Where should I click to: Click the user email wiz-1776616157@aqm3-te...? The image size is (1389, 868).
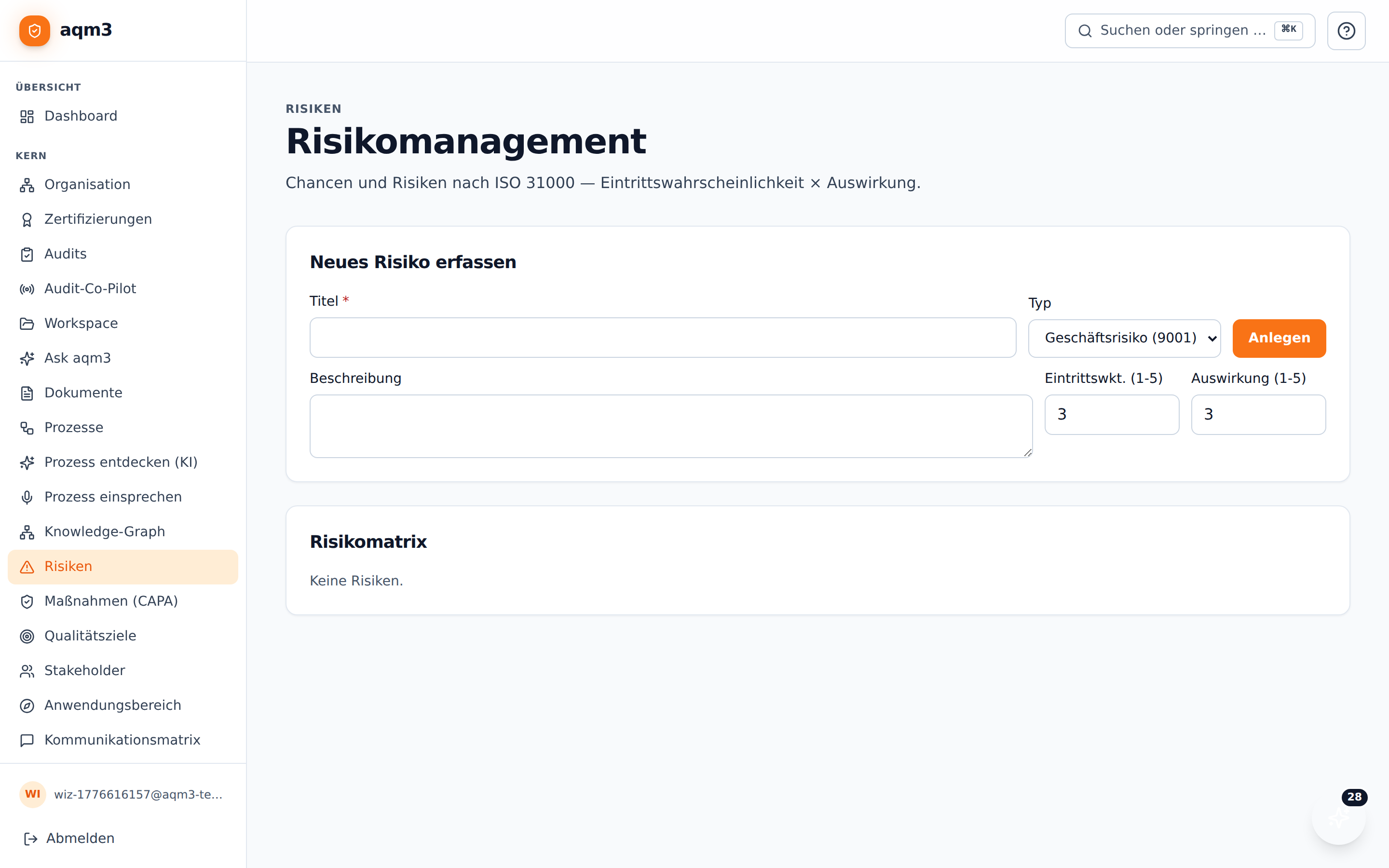[x=138, y=795]
